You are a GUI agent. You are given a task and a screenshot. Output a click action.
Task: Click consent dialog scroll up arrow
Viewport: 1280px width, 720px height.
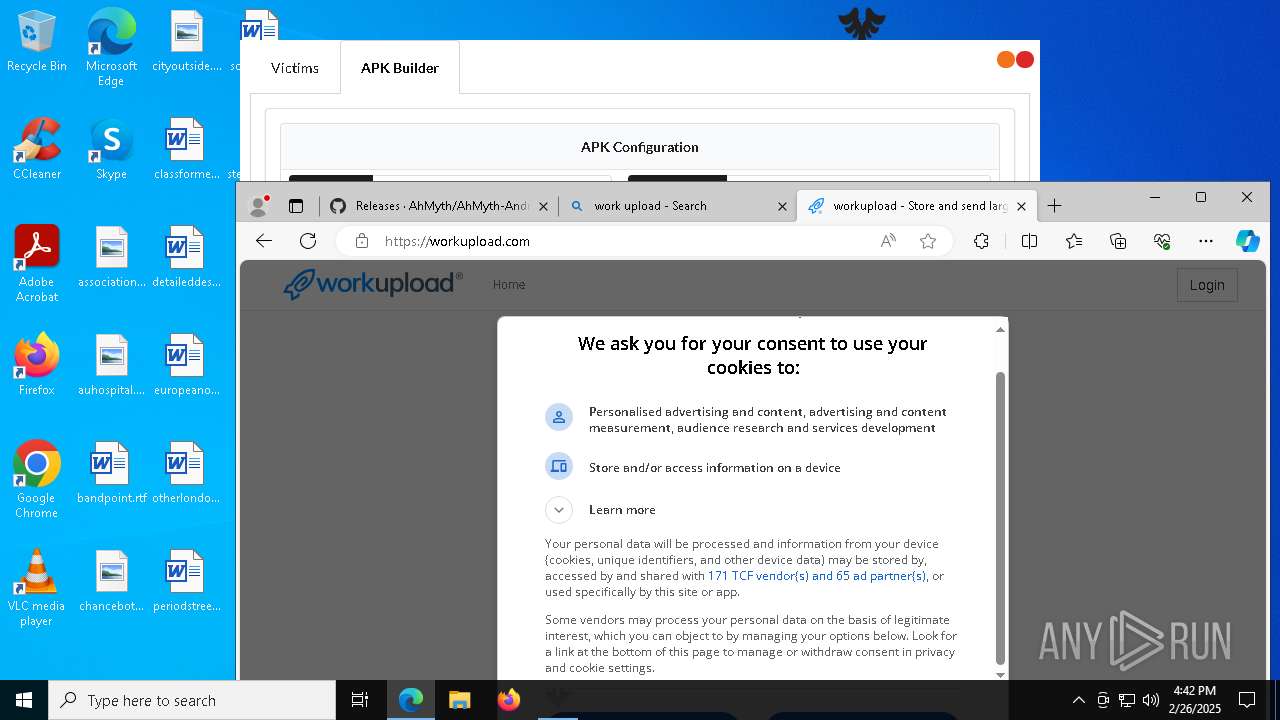tap(1000, 329)
